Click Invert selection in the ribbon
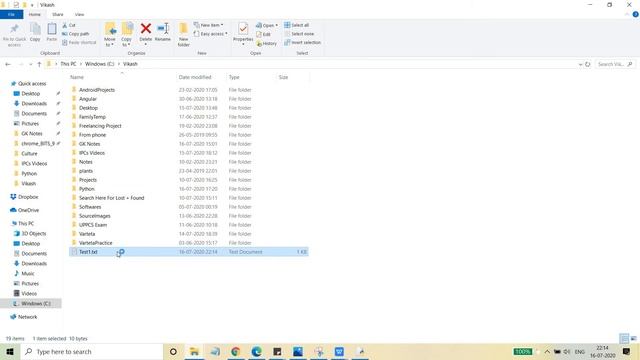Image resolution: width=640 pixels, height=360 pixels. pos(302,42)
